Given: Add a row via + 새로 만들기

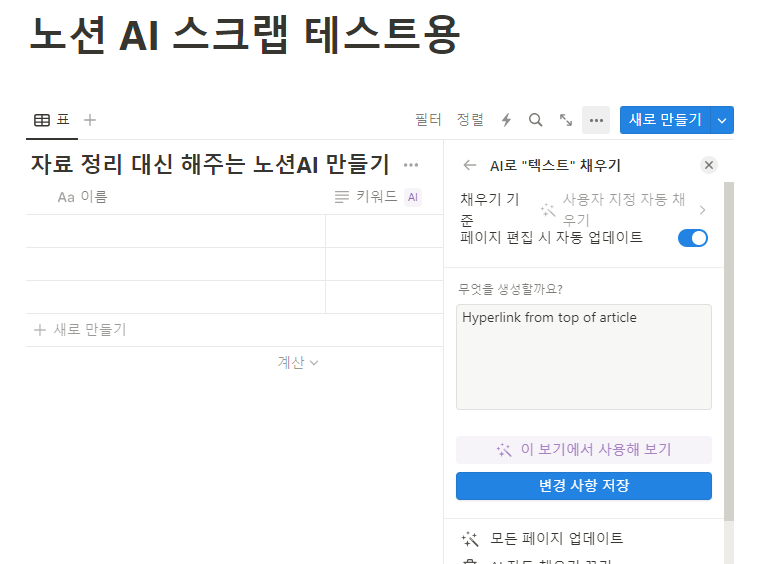Looking at the screenshot, I should point(80,330).
